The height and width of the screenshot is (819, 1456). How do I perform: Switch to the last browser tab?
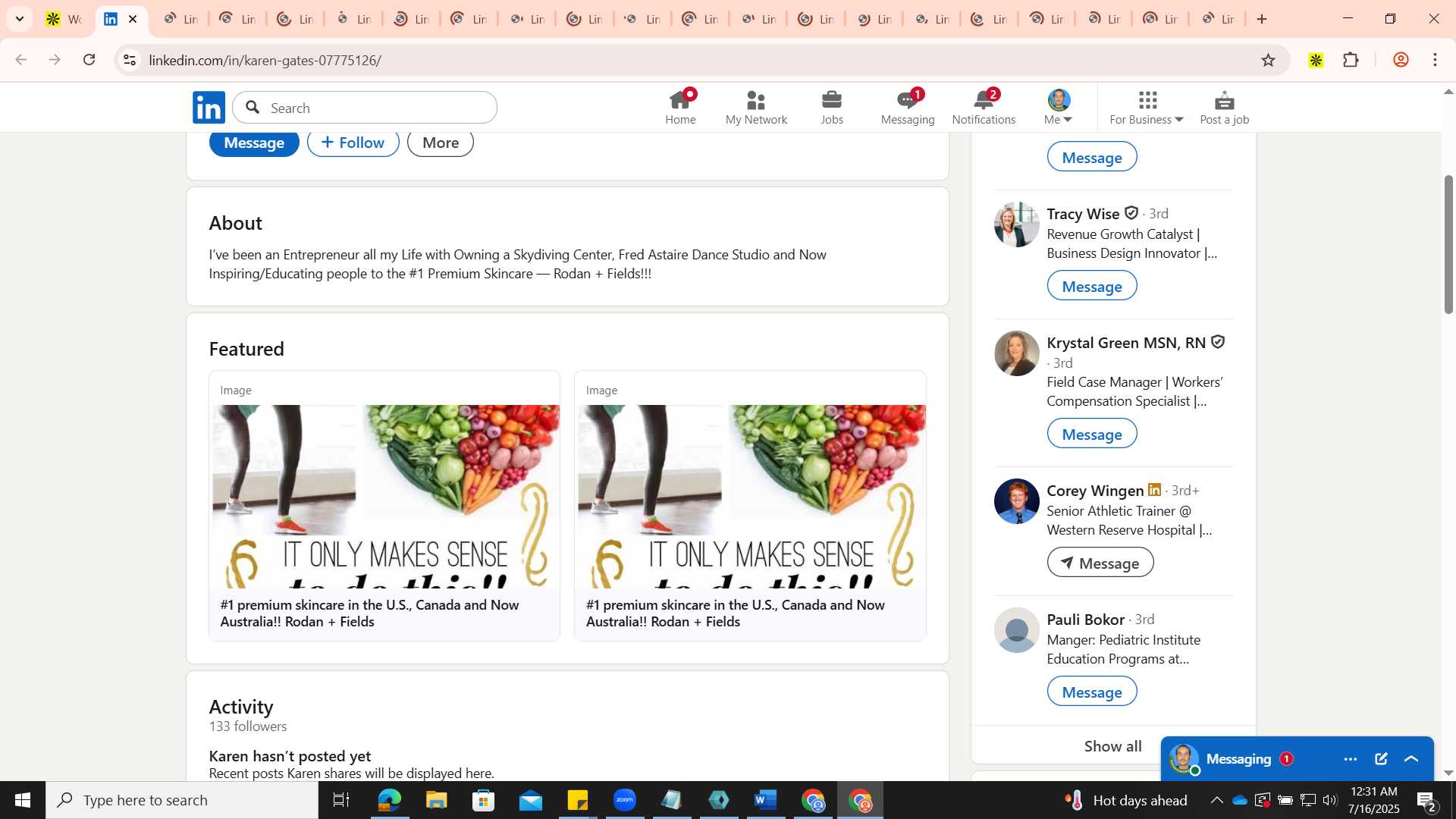point(1219,19)
